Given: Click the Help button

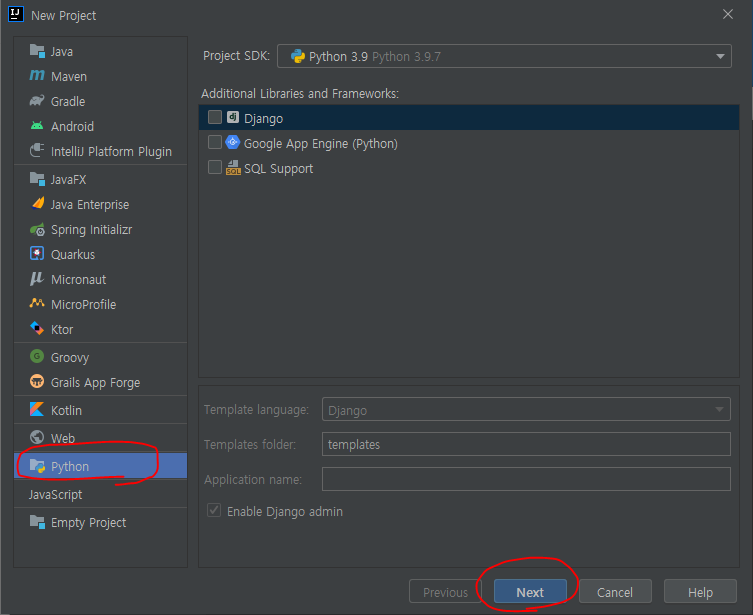Looking at the screenshot, I should 700,591.
